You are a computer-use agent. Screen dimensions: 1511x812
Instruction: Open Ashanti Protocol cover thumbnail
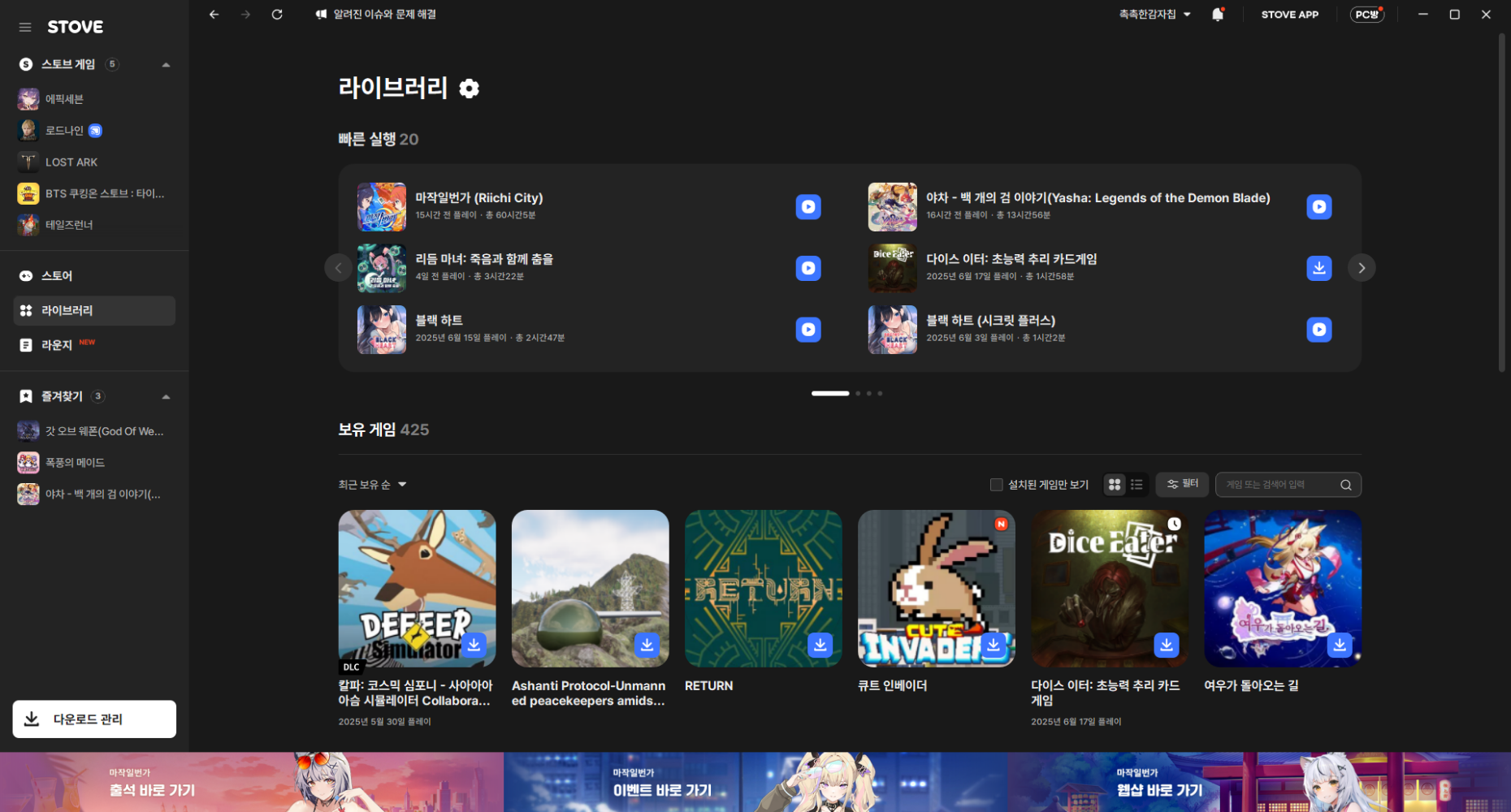click(x=591, y=589)
